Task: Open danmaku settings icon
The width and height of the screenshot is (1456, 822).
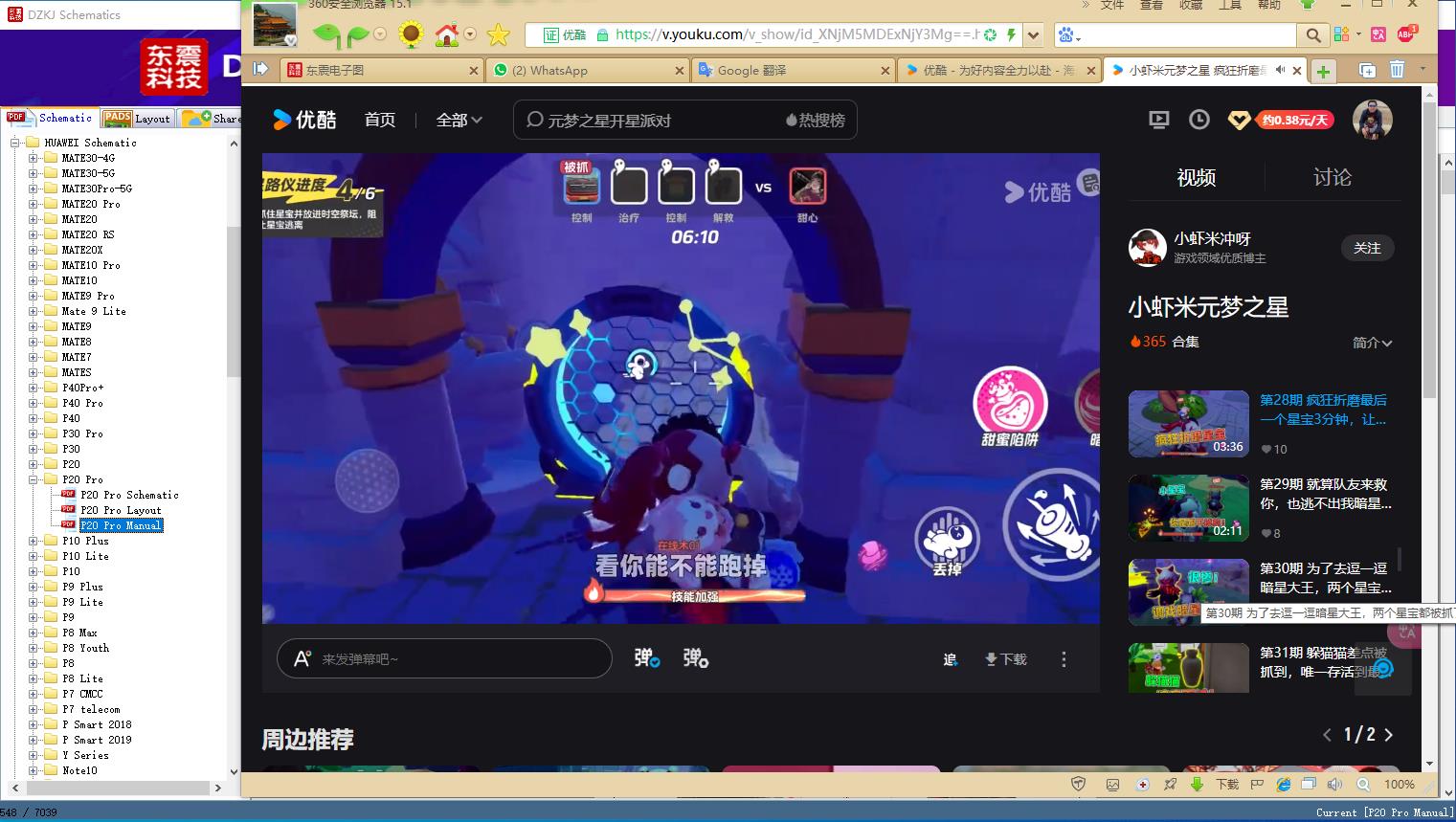Action: [695, 658]
